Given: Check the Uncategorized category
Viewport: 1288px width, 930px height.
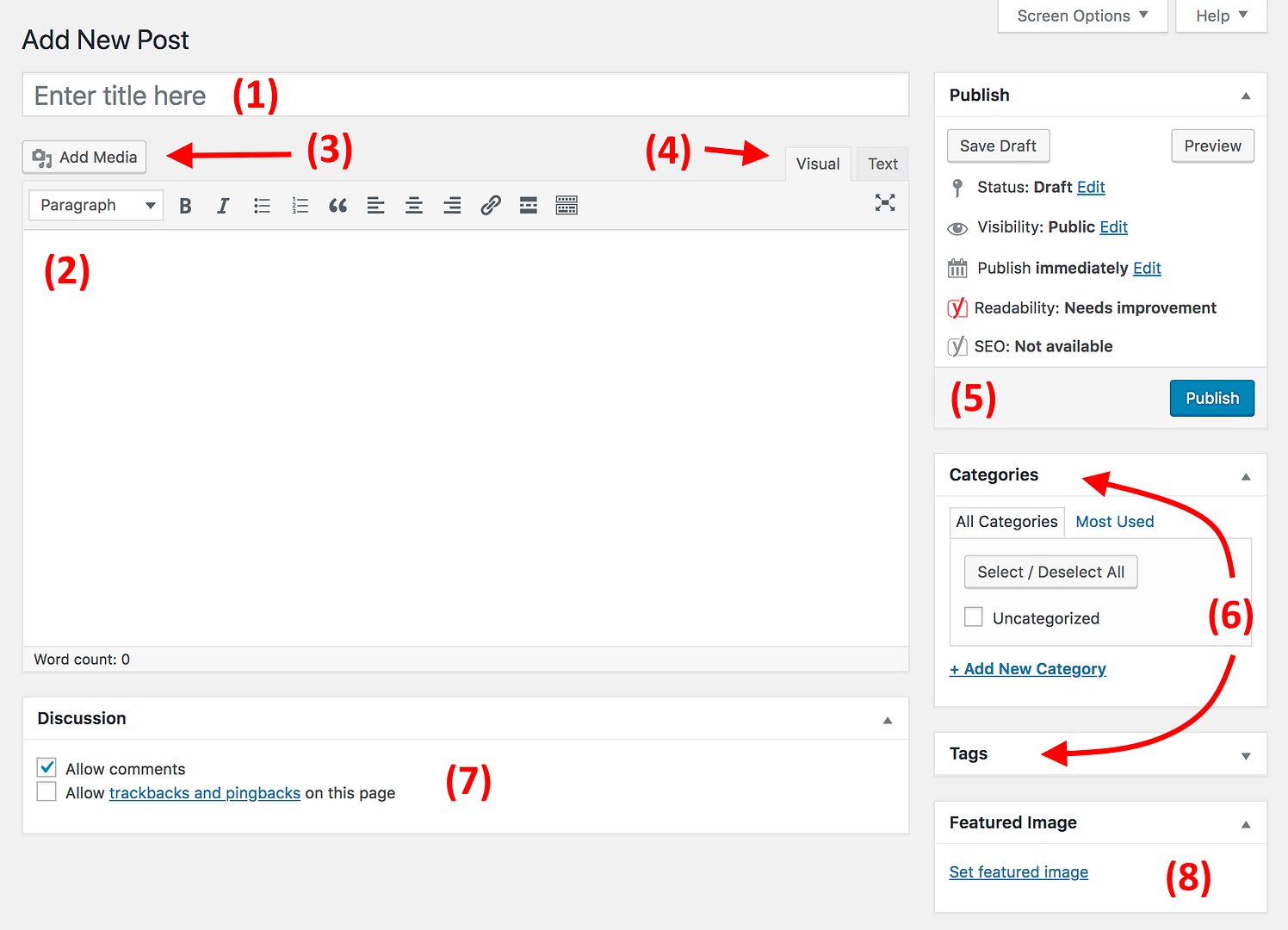Looking at the screenshot, I should click(973, 617).
